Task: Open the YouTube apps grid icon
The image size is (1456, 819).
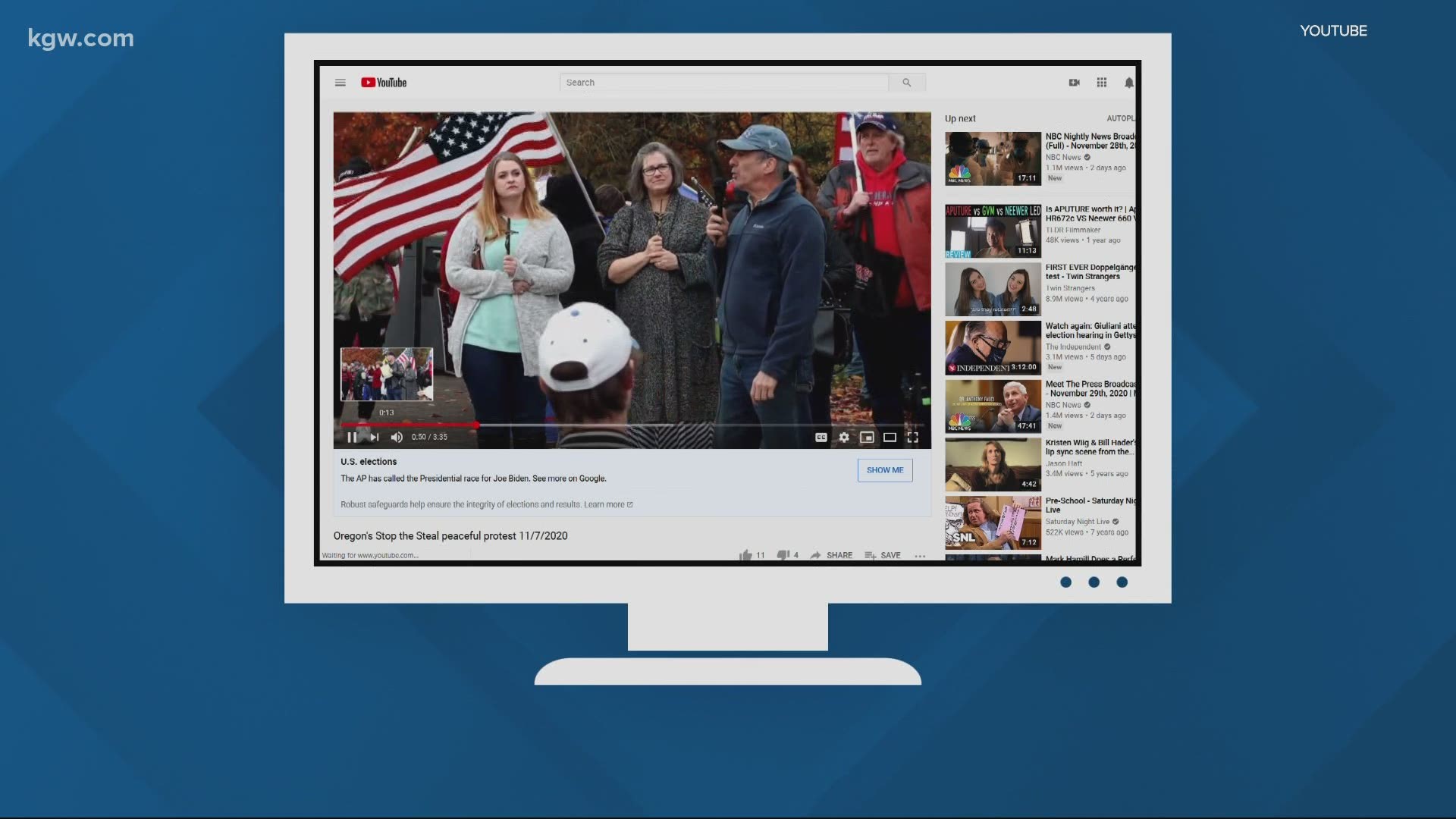Action: (1102, 83)
